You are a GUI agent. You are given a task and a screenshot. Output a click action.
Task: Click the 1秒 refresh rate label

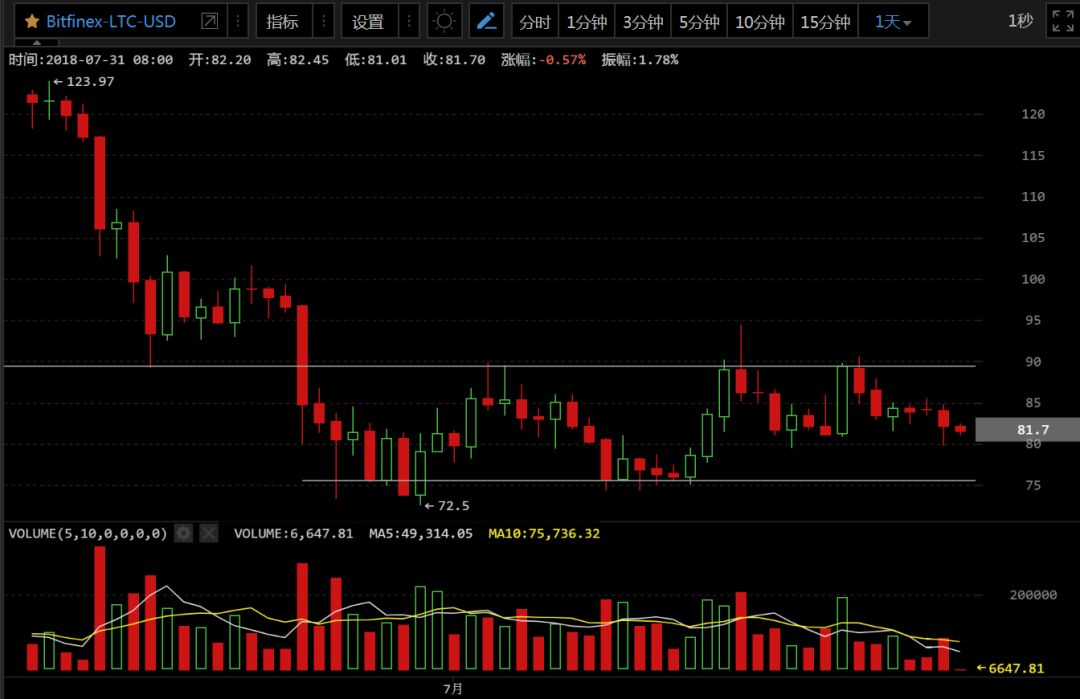[x=1020, y=21]
